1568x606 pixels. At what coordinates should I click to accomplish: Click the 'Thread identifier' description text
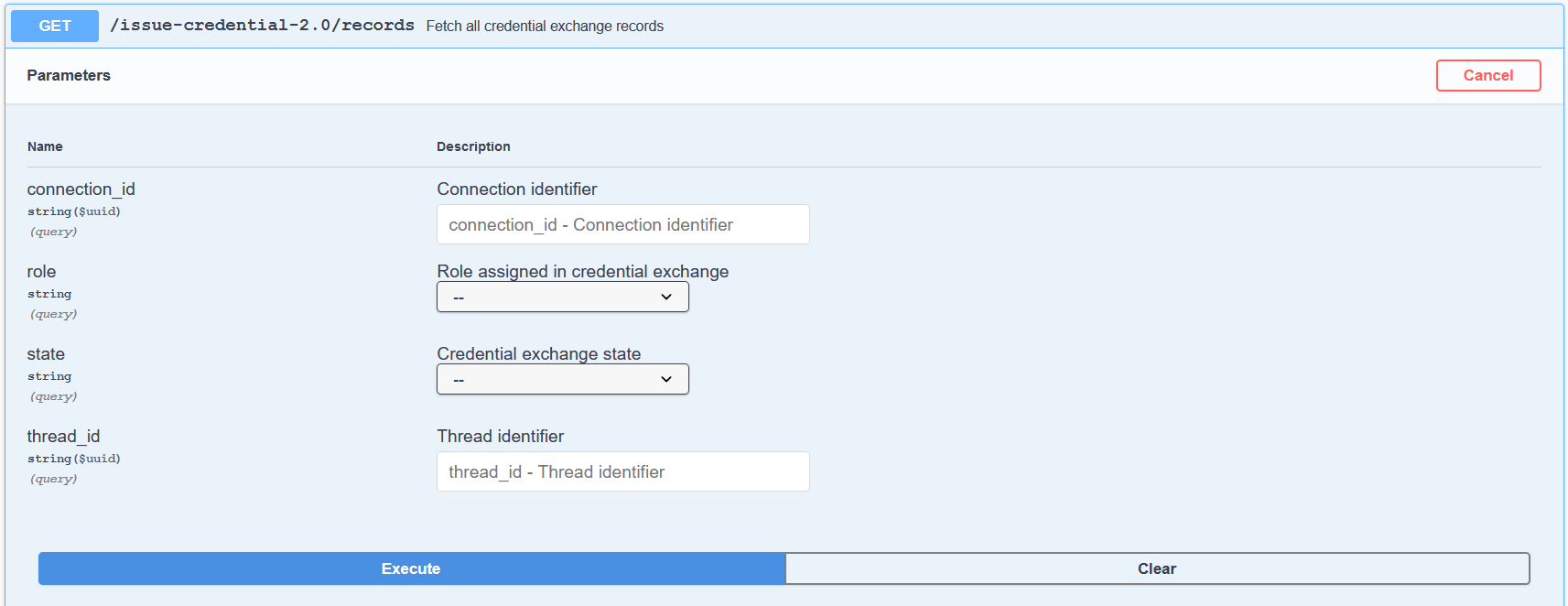coord(500,437)
